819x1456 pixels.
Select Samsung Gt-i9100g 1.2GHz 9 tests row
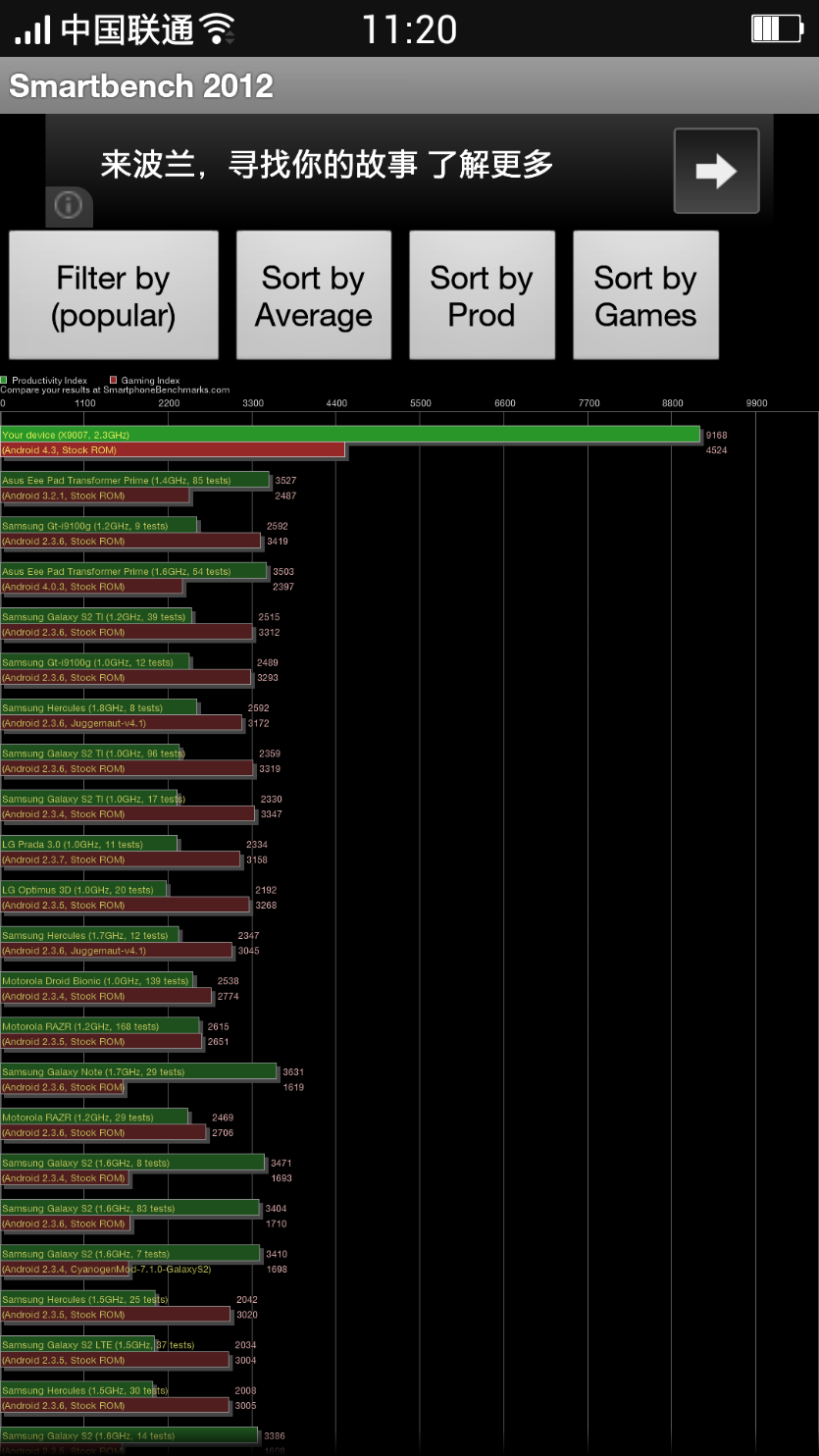[x=98, y=526]
